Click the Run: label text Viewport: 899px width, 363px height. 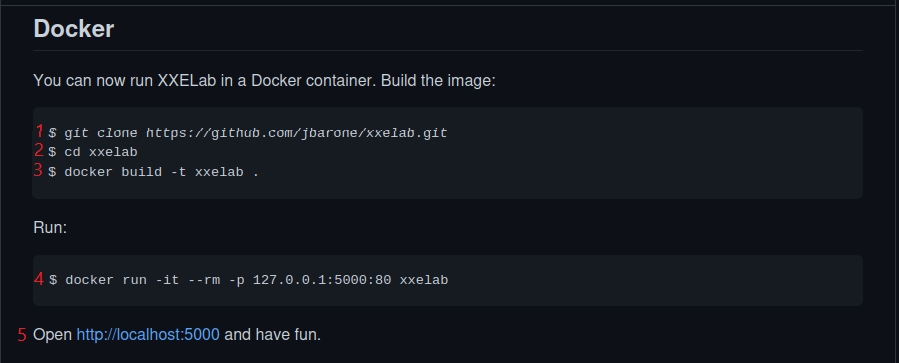(x=50, y=228)
